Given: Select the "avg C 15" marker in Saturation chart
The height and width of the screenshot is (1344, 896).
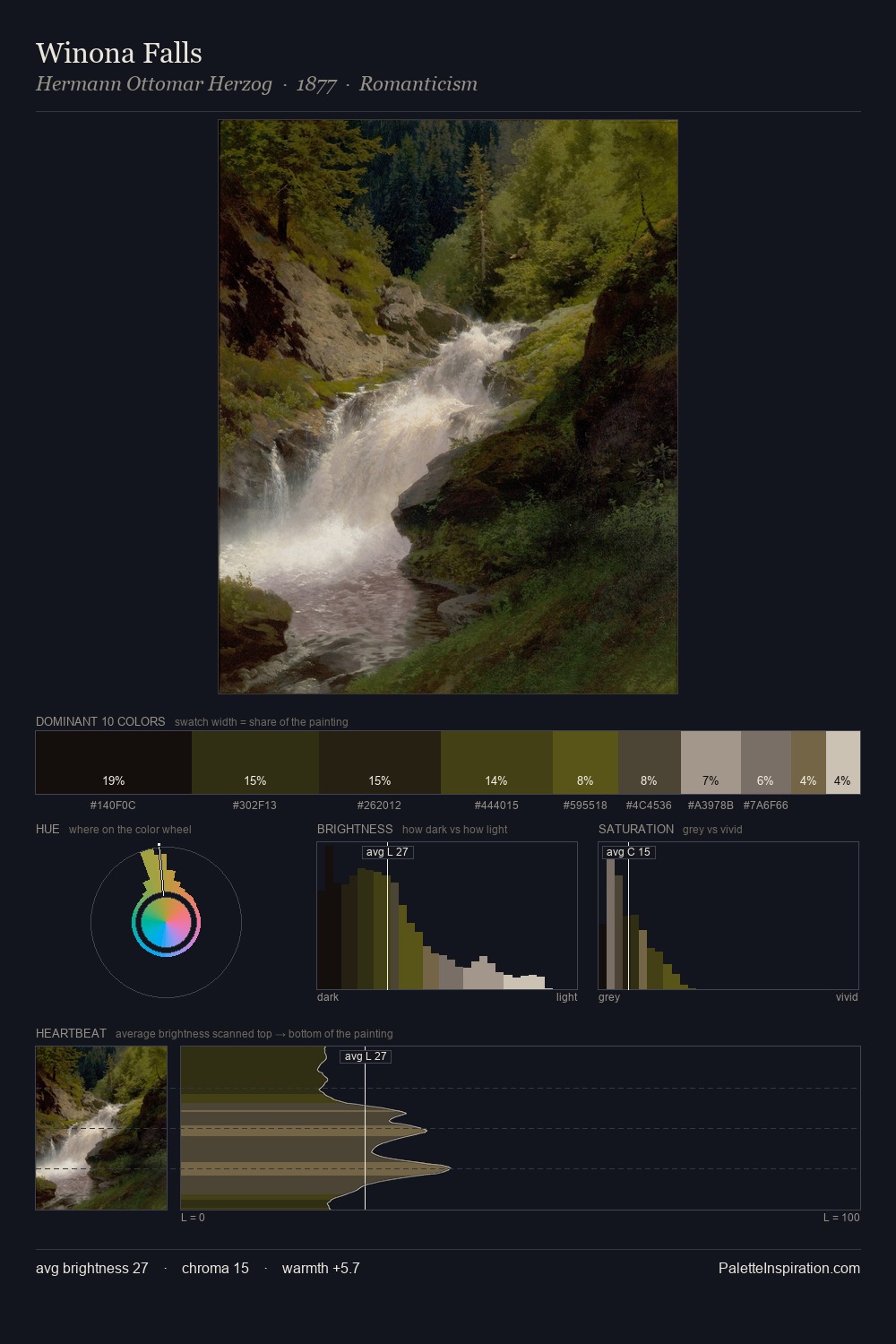Looking at the screenshot, I should point(629,852).
